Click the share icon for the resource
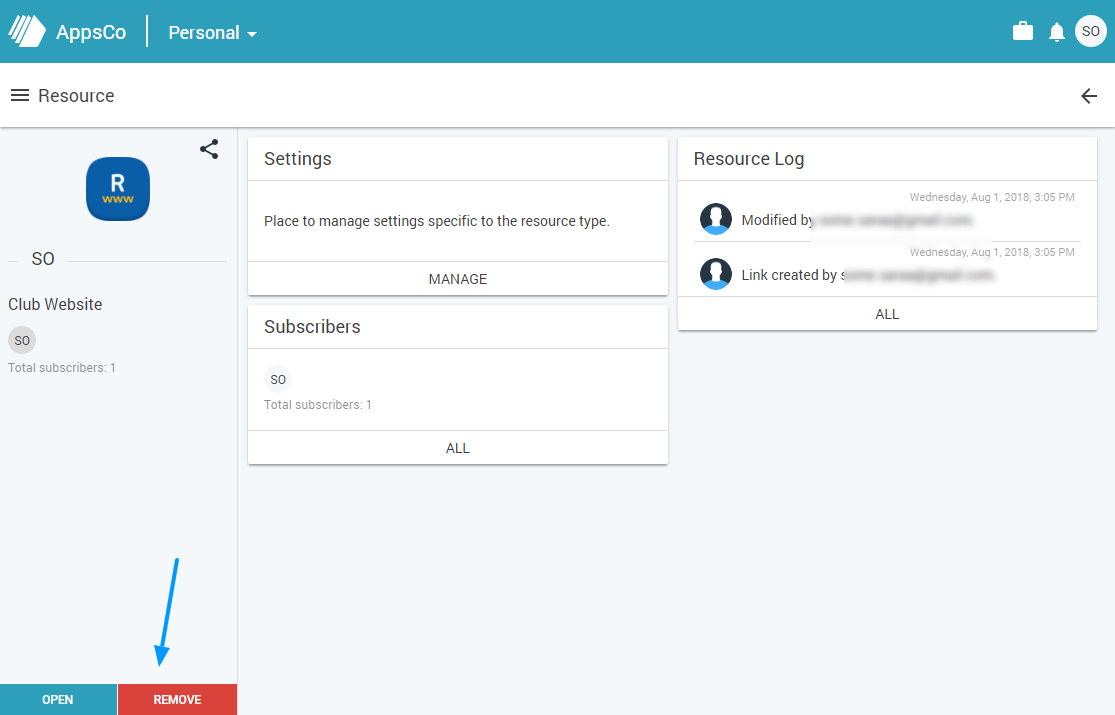The image size is (1115, 715). (209, 149)
